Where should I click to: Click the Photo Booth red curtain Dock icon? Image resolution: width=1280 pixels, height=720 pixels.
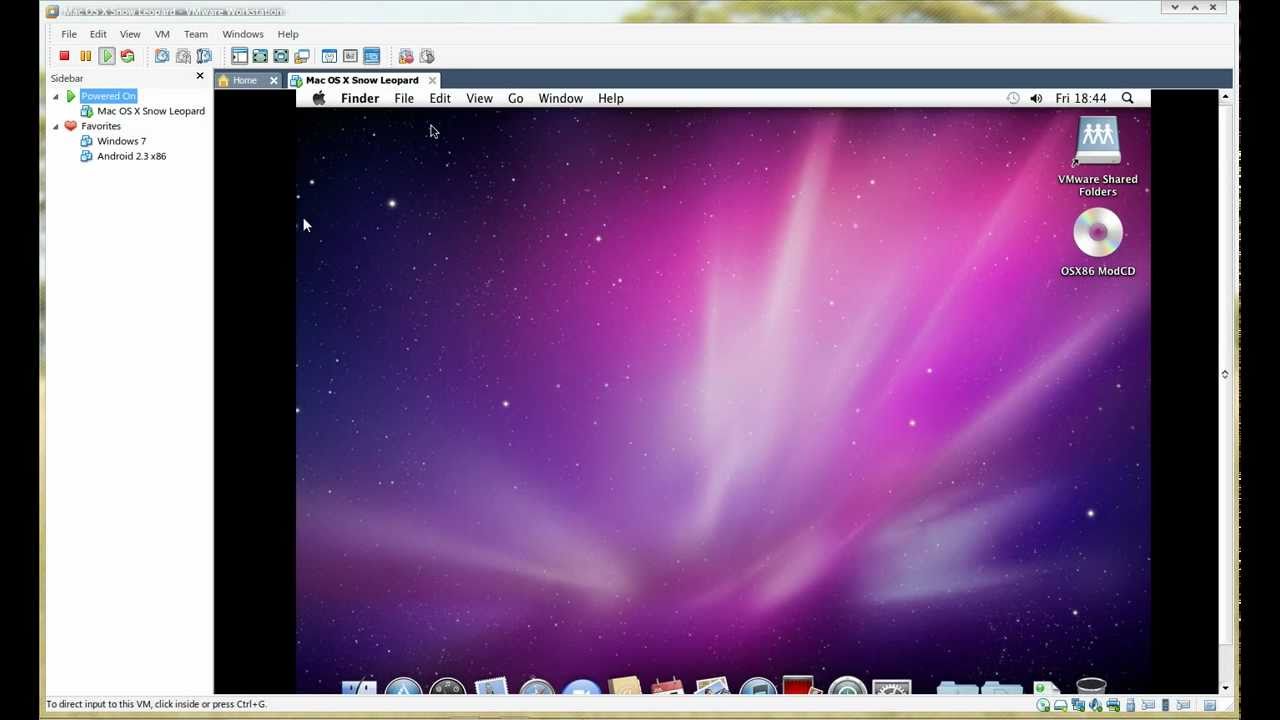click(801, 687)
